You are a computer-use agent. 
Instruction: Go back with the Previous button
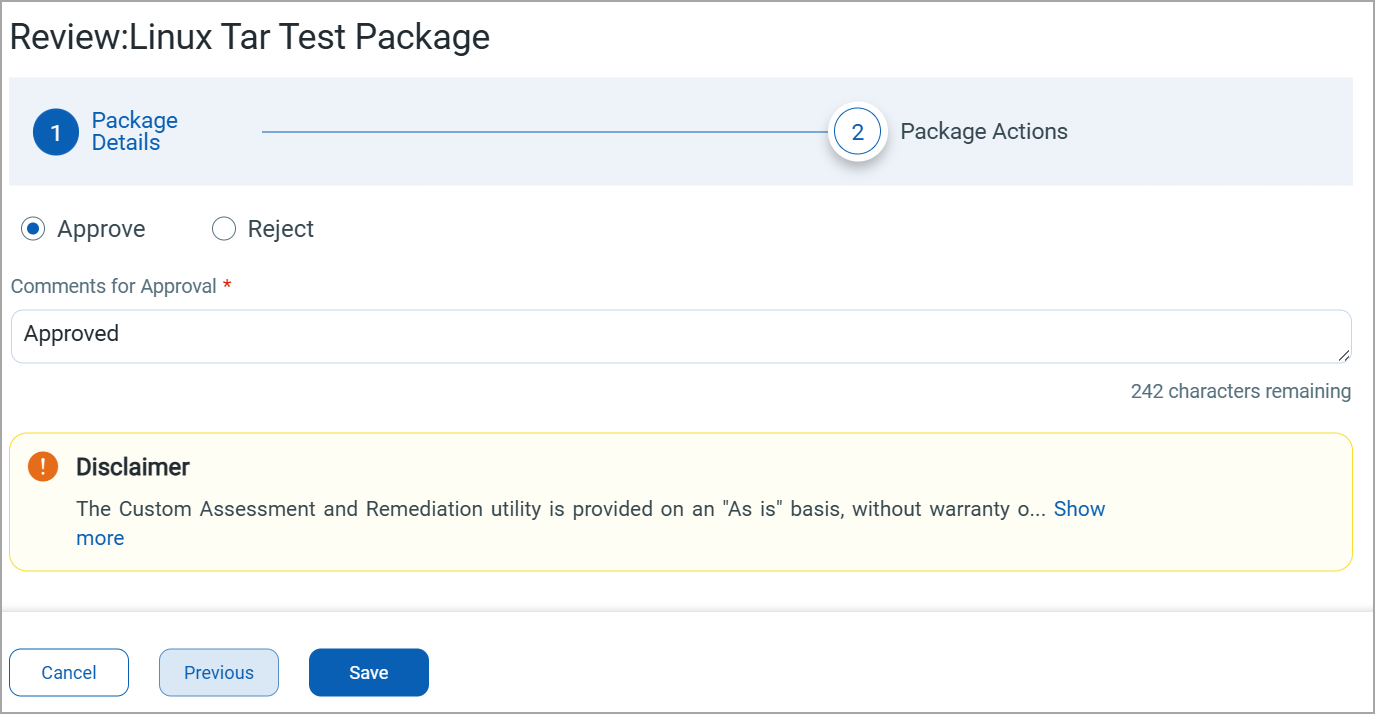pos(219,672)
